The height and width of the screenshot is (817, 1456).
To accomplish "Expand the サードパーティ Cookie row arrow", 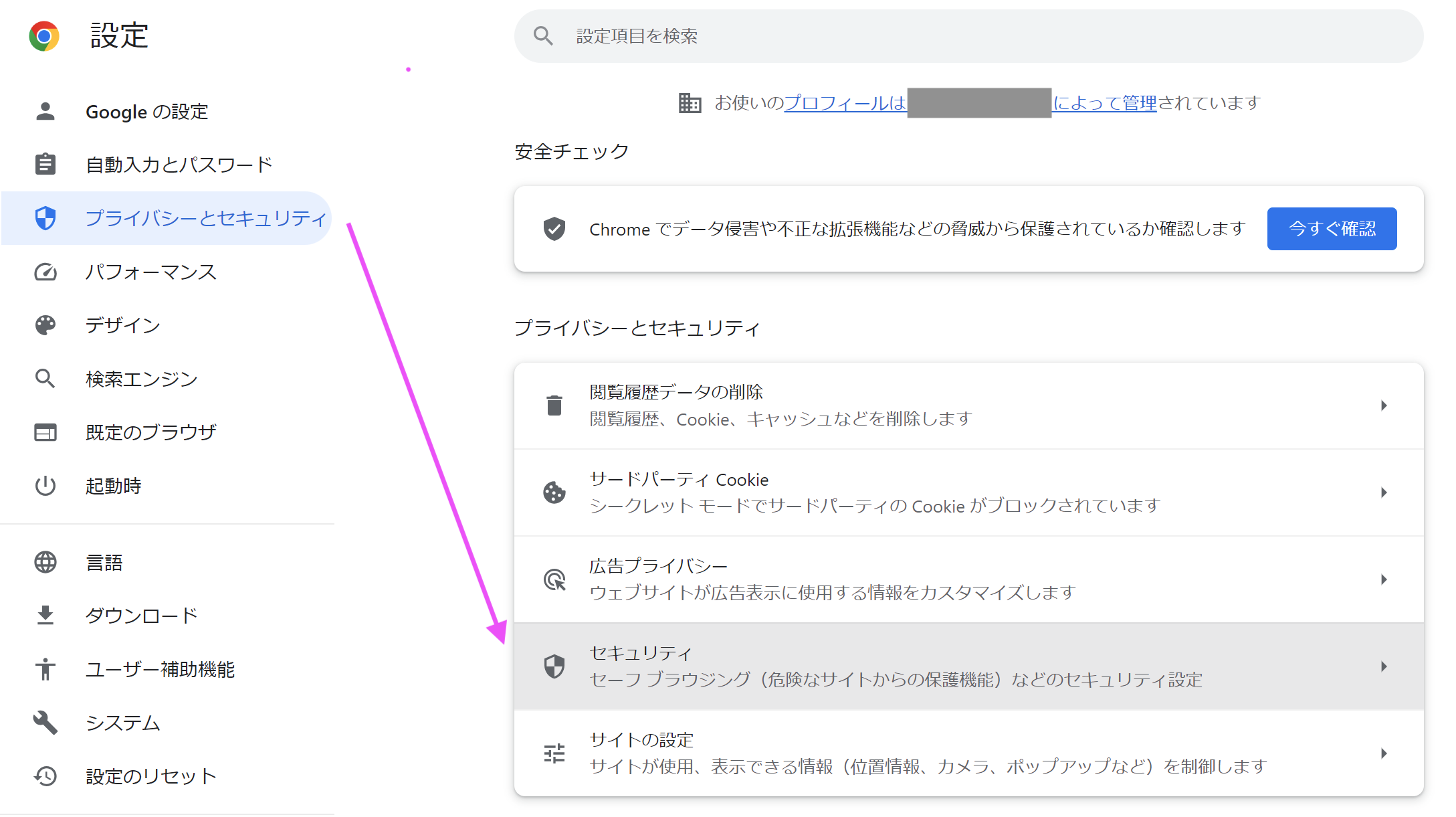I will [x=1384, y=492].
